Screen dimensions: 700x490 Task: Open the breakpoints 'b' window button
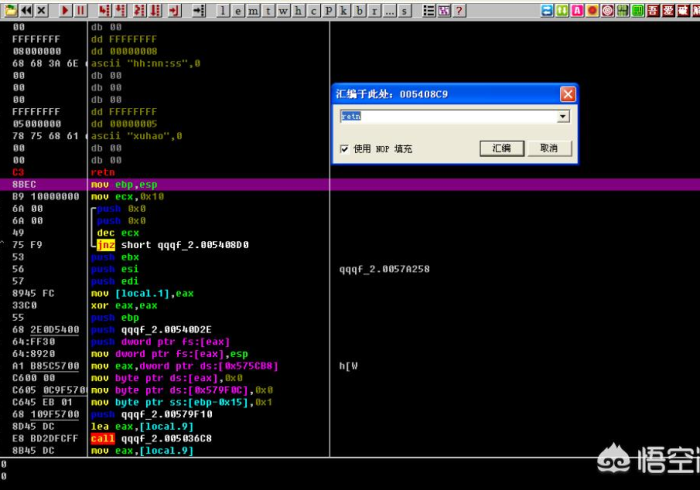pyautogui.click(x=360, y=10)
